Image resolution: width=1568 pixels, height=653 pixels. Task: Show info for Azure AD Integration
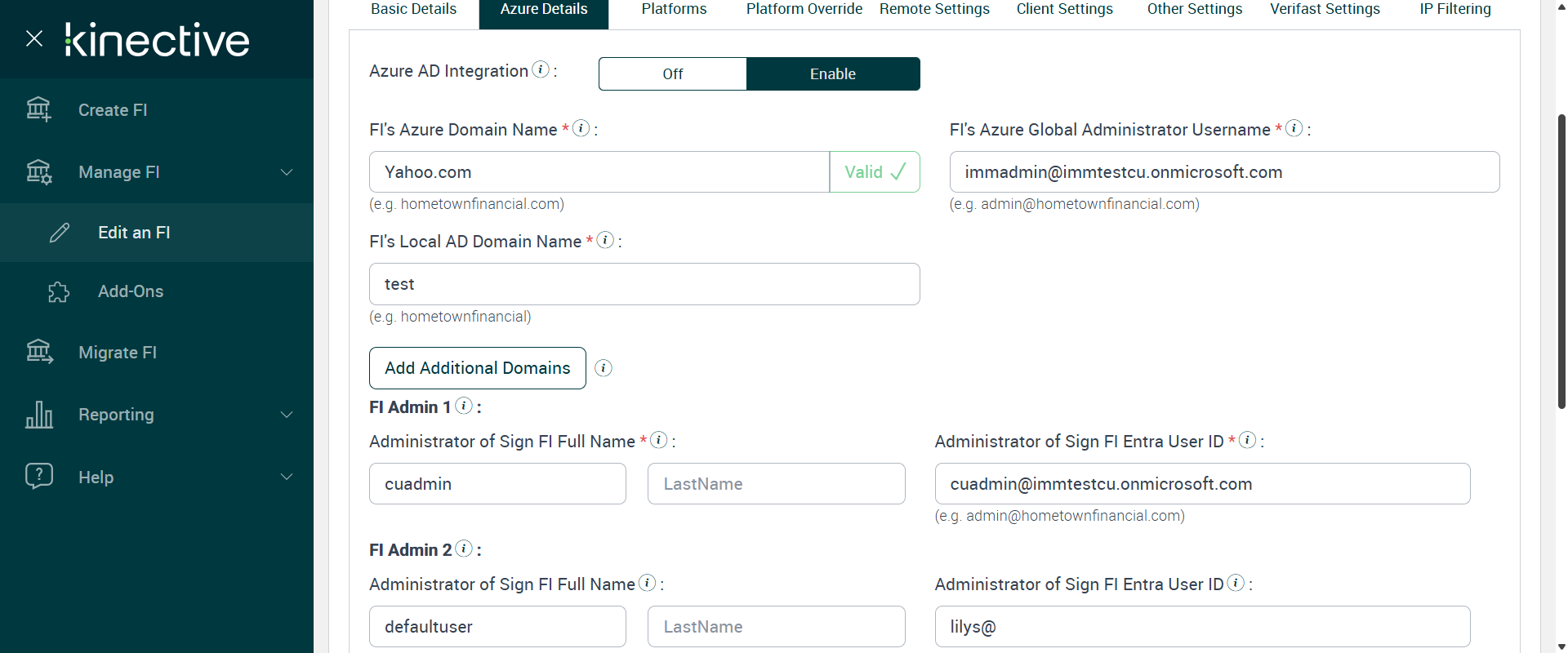pyautogui.click(x=541, y=70)
